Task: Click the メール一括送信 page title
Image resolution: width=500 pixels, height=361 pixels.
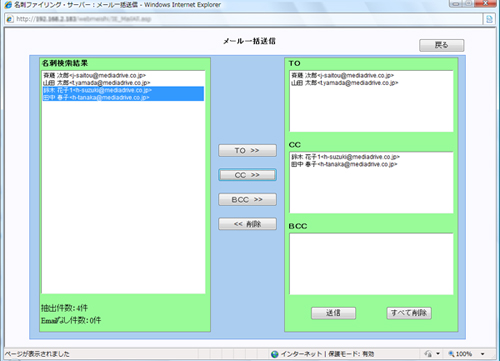Action: pyautogui.click(x=249, y=41)
